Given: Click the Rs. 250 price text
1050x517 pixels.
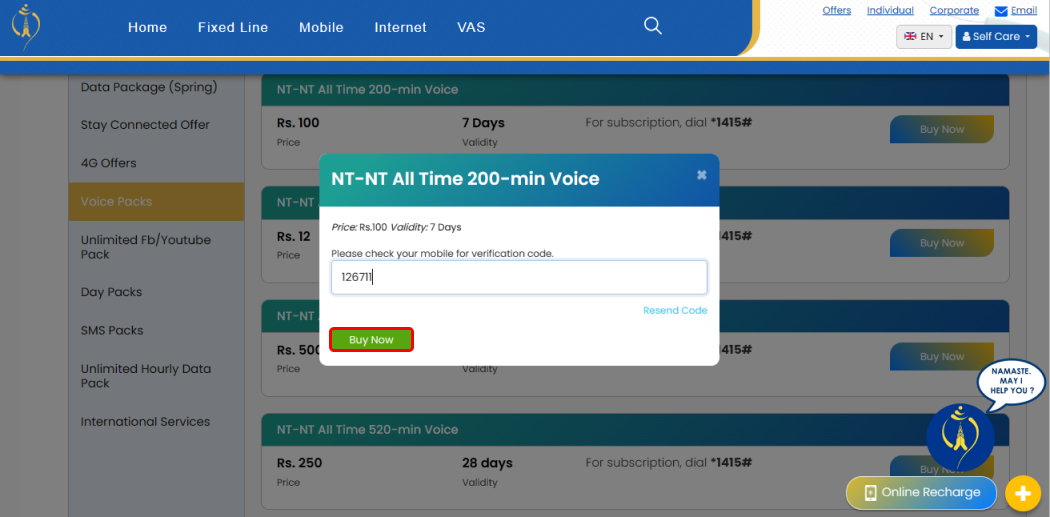Looking at the screenshot, I should [299, 463].
